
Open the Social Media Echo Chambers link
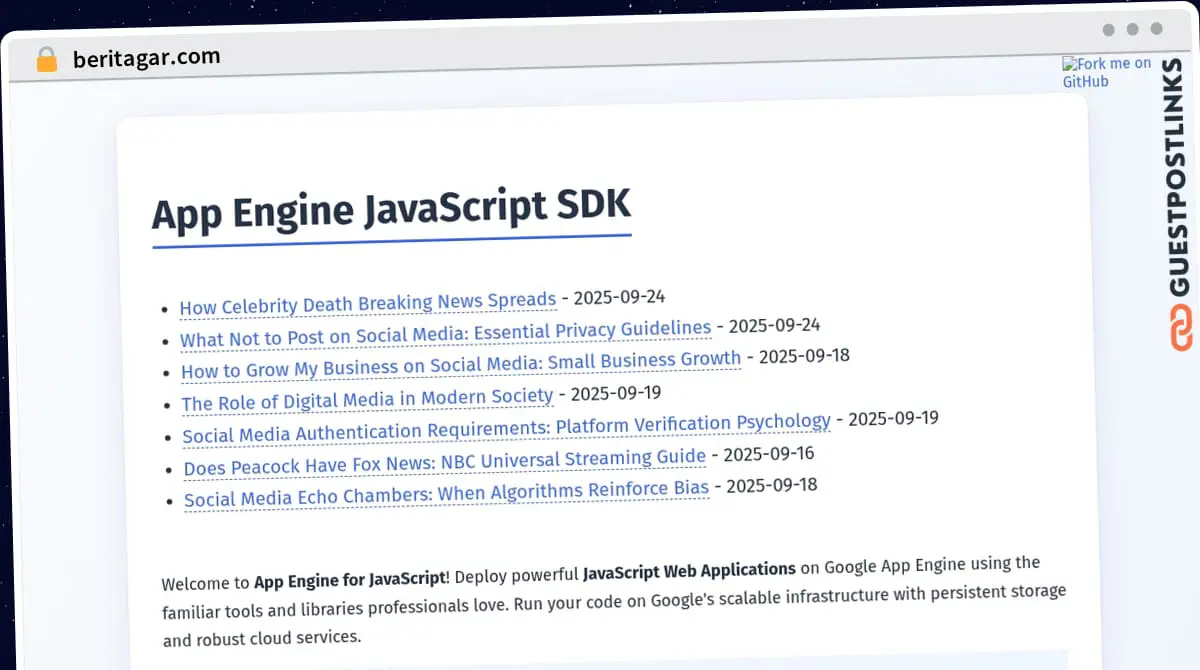pyautogui.click(x=446, y=493)
